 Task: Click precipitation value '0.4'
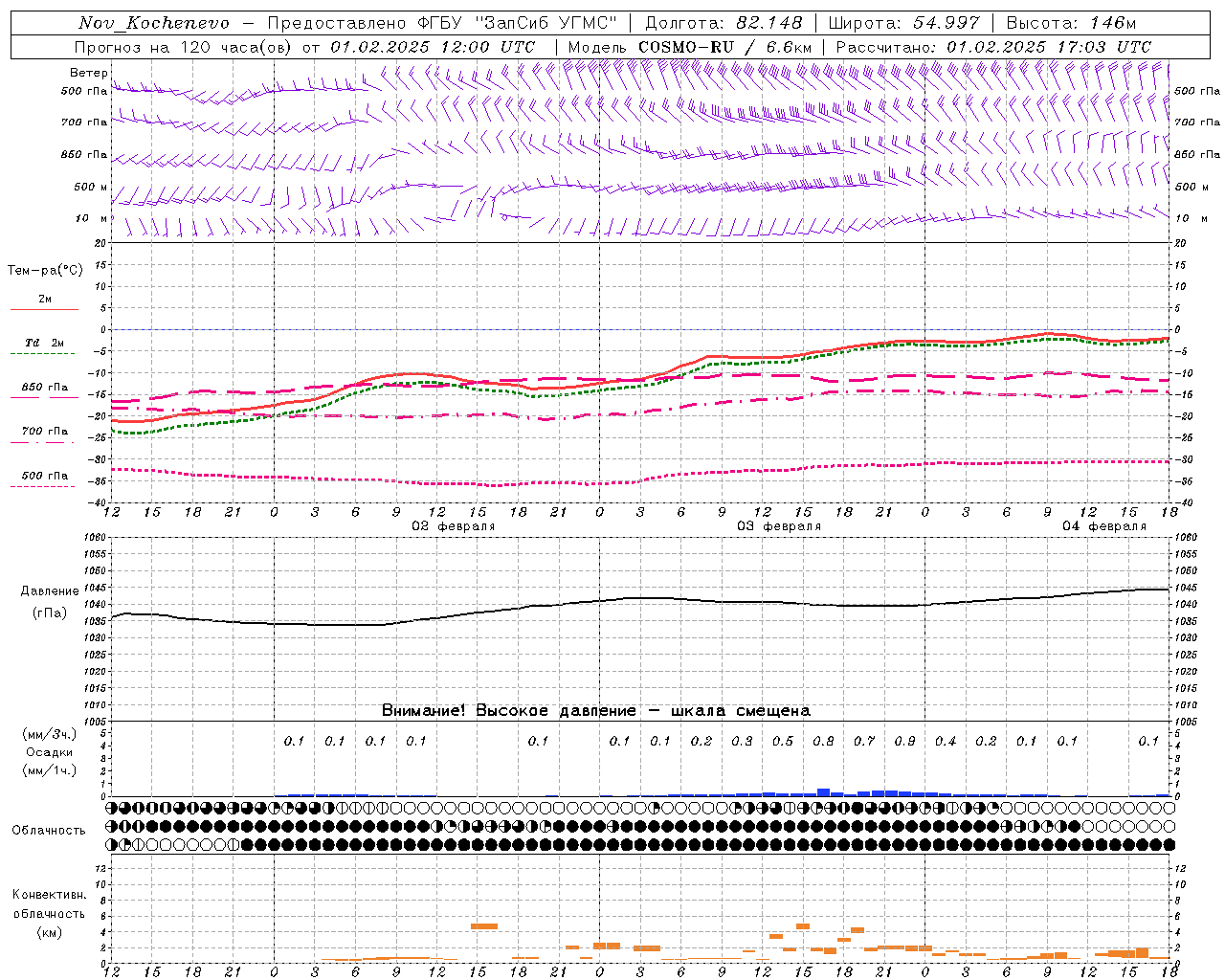click(x=946, y=742)
